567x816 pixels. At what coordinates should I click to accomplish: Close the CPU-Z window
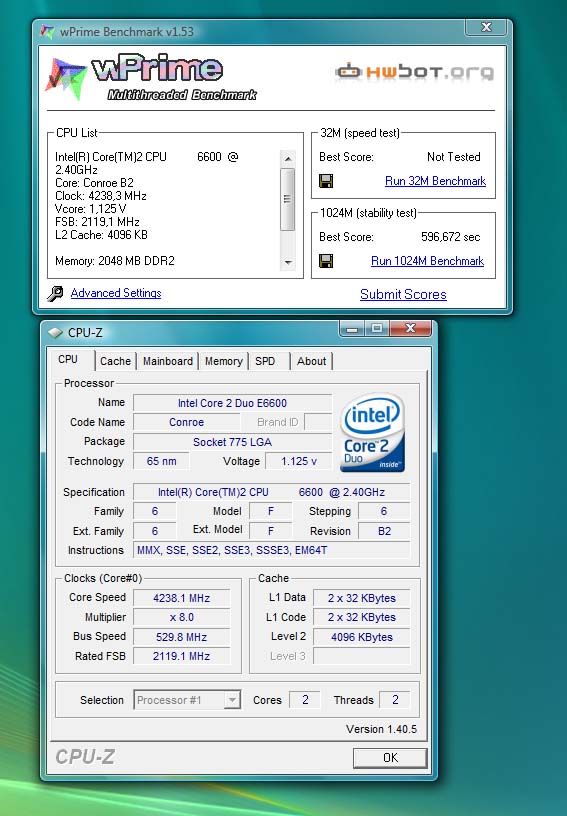tap(410, 328)
